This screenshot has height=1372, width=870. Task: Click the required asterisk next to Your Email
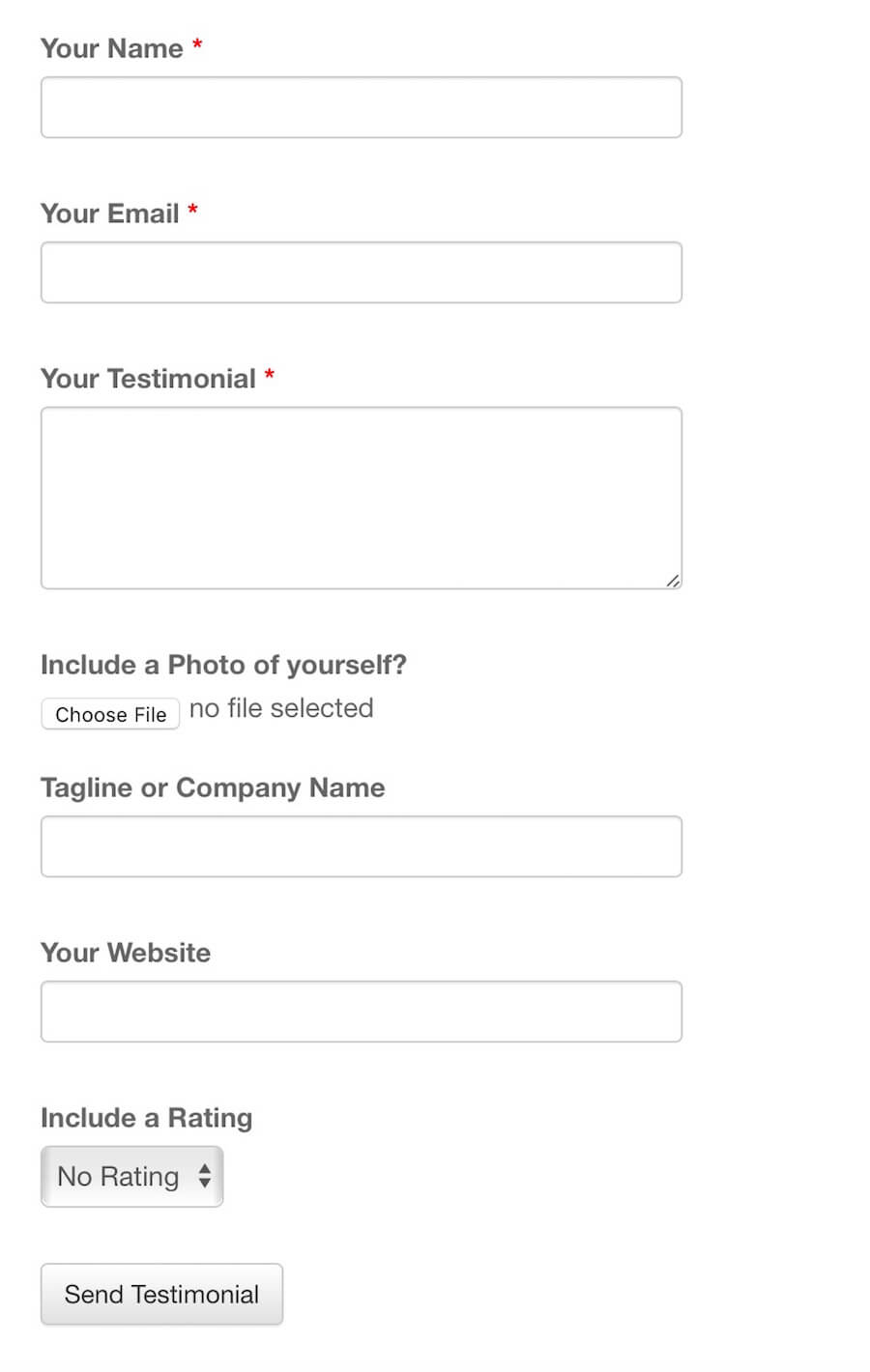coord(193,211)
